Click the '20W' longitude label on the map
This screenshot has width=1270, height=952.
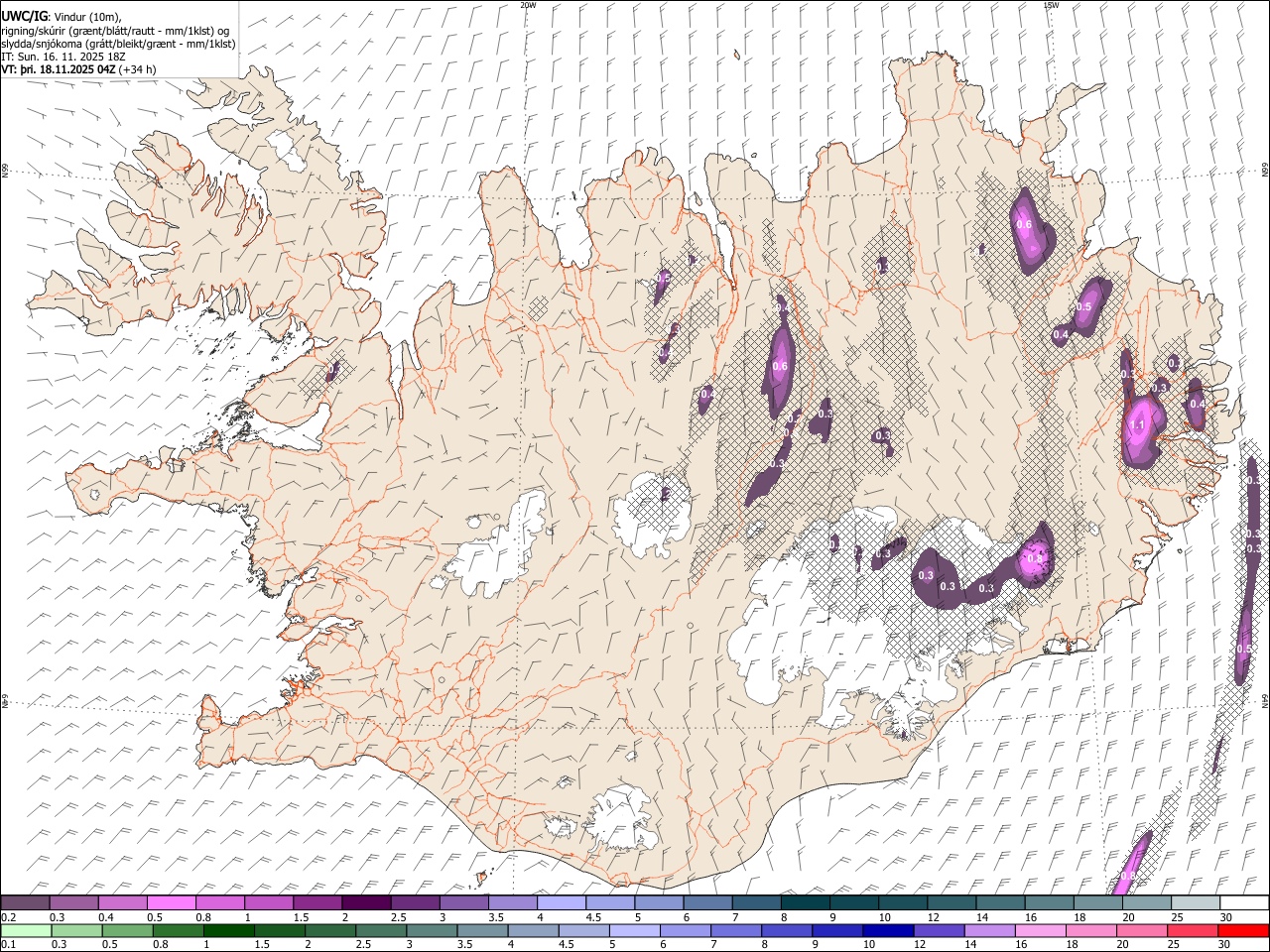point(528,5)
